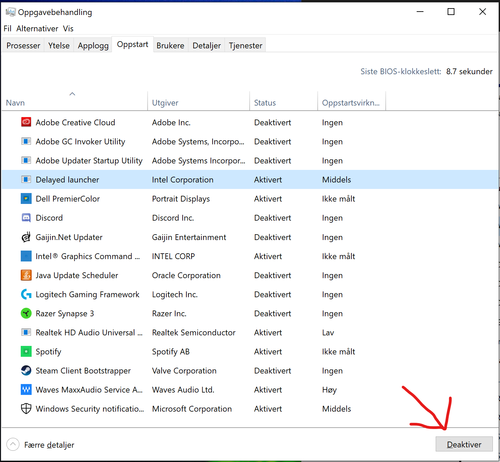
Task: Select Java Update Scheduler name
Action: (x=77, y=275)
